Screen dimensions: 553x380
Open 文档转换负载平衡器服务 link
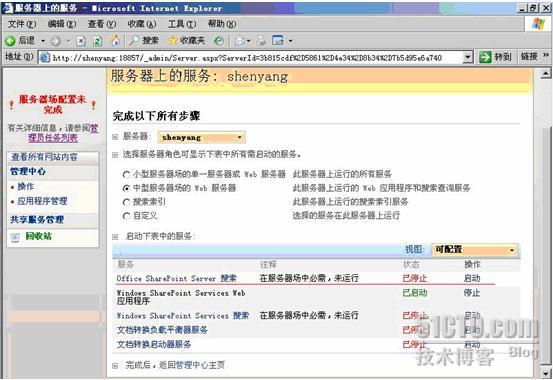(162, 330)
